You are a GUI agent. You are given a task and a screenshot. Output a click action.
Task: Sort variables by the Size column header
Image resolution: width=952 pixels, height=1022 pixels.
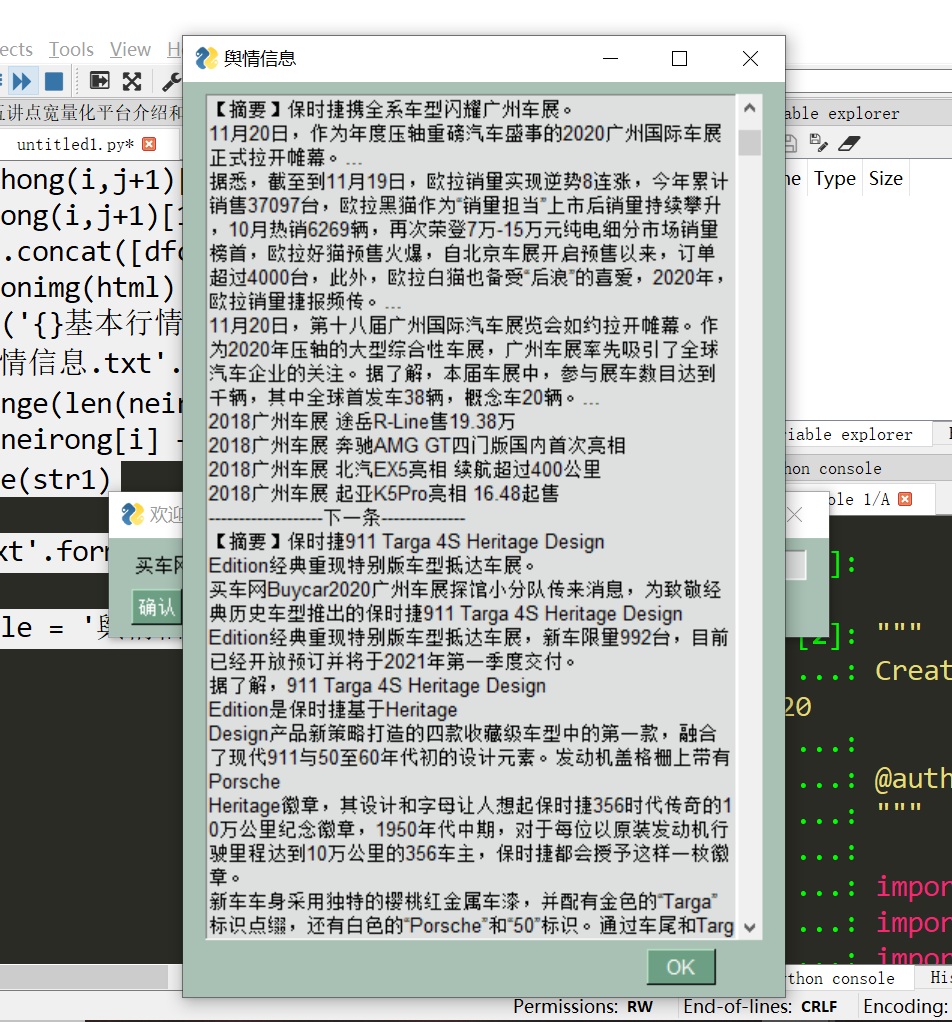[886, 178]
